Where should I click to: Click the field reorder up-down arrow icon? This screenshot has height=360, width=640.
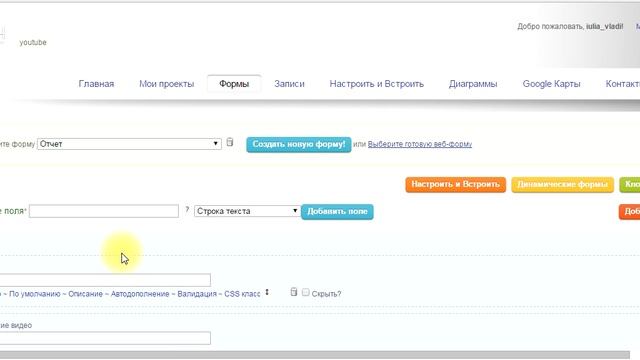(267, 292)
